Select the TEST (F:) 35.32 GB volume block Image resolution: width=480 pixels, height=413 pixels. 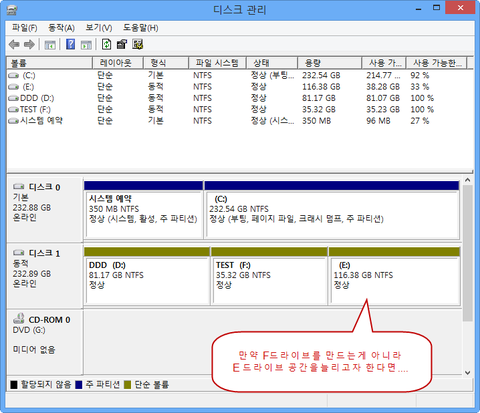point(269,276)
